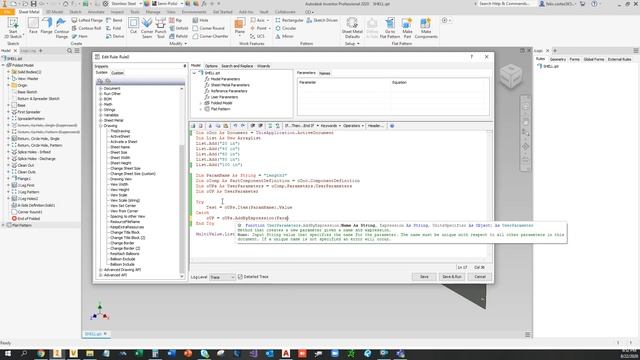Open the Operators dropdown

[x=353, y=126]
